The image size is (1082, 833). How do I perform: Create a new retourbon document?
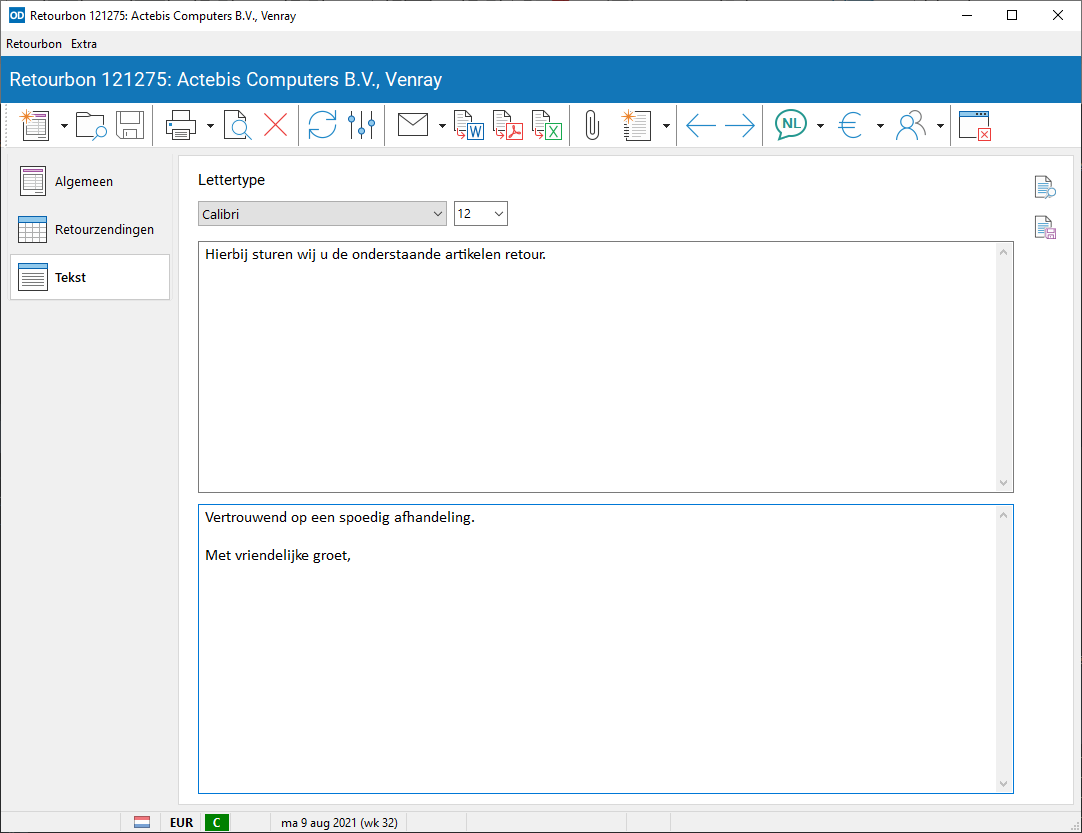pos(35,126)
